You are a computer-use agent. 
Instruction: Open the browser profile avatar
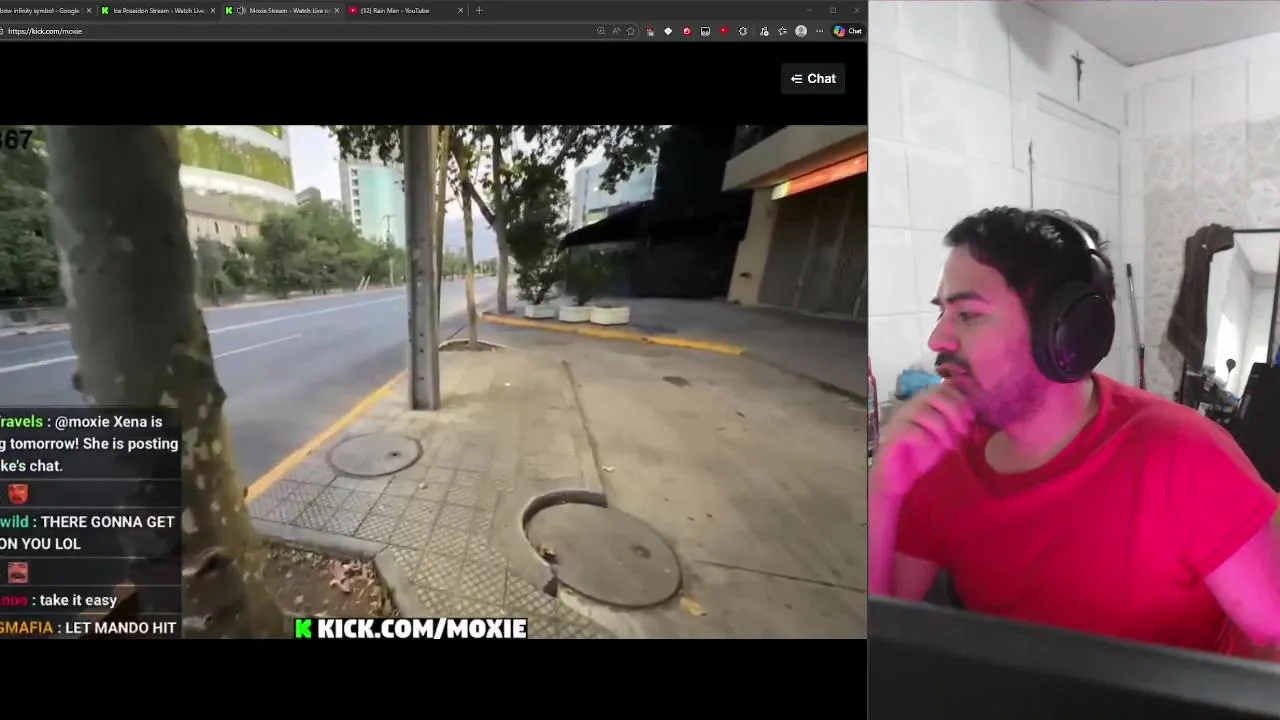point(801,31)
